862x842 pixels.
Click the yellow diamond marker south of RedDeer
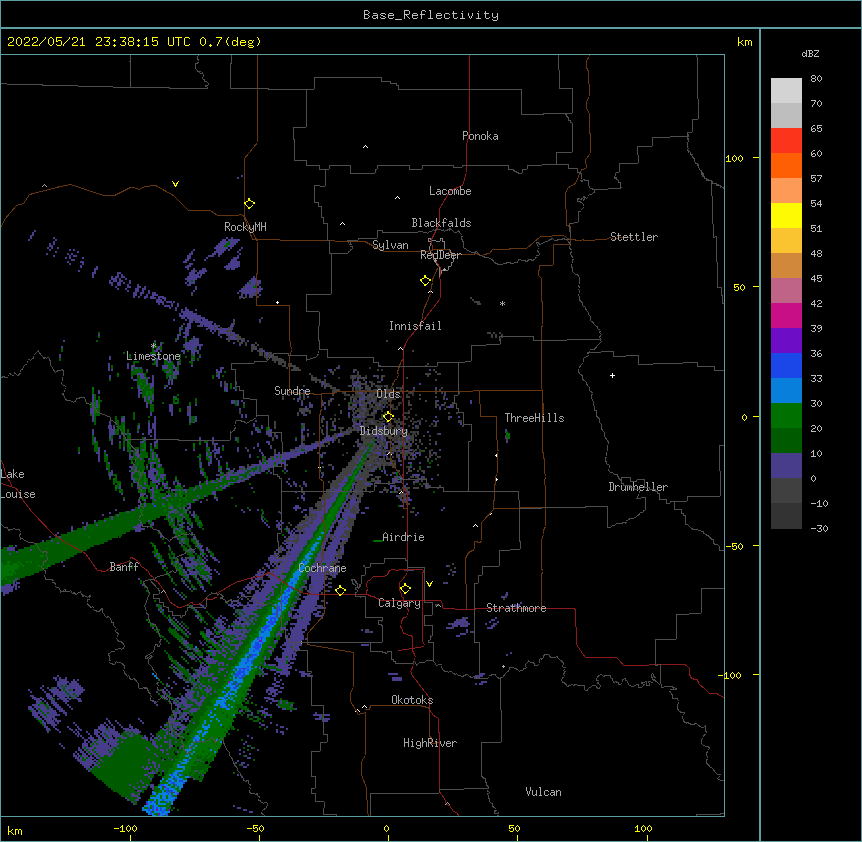(x=426, y=281)
